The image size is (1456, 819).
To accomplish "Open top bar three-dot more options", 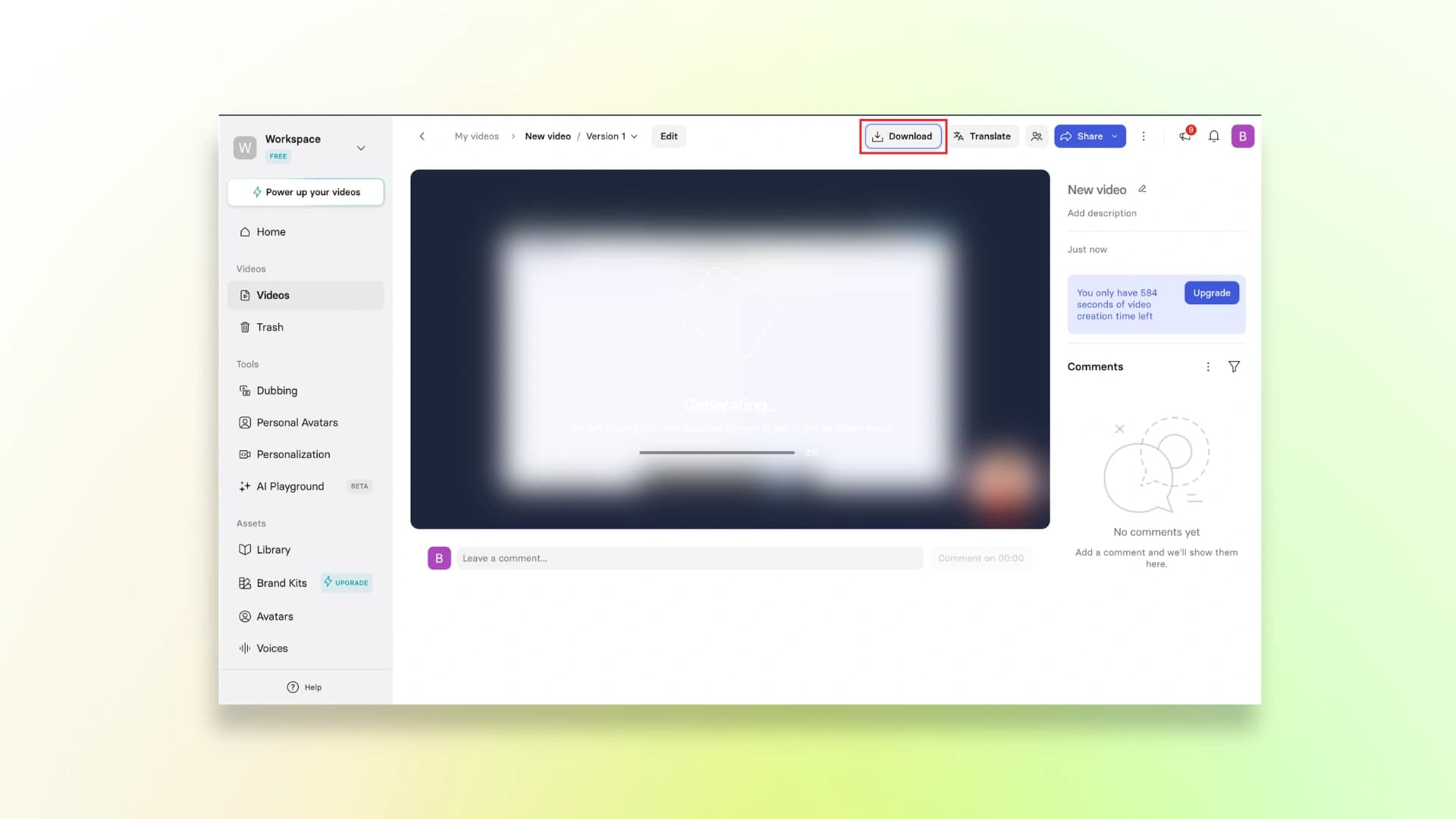I will click(1144, 136).
